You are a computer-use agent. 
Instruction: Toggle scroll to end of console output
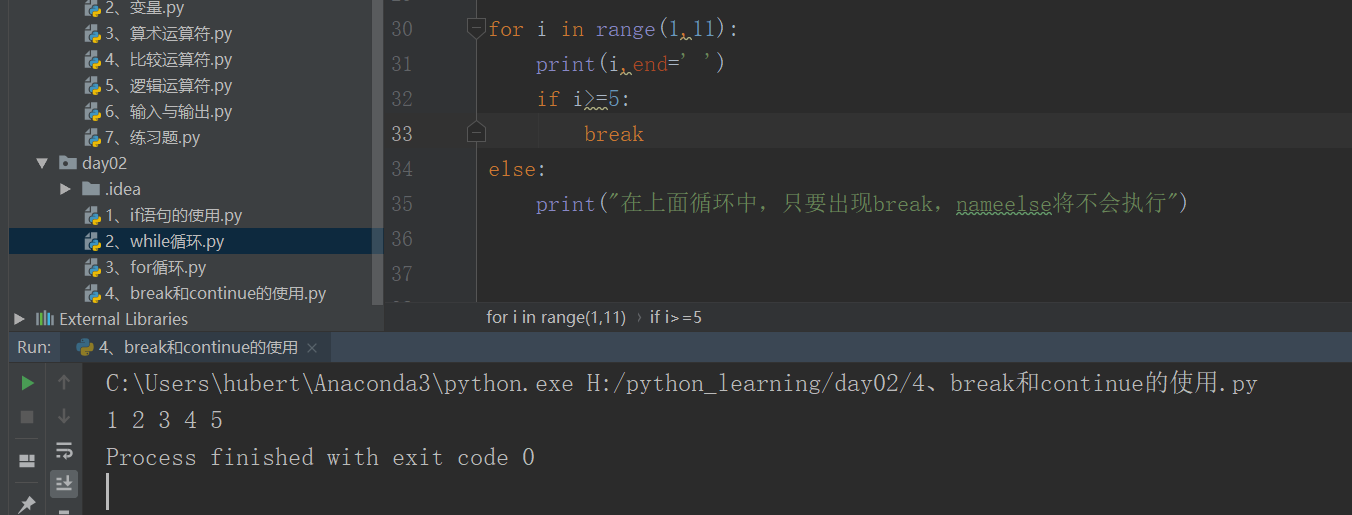[x=64, y=484]
